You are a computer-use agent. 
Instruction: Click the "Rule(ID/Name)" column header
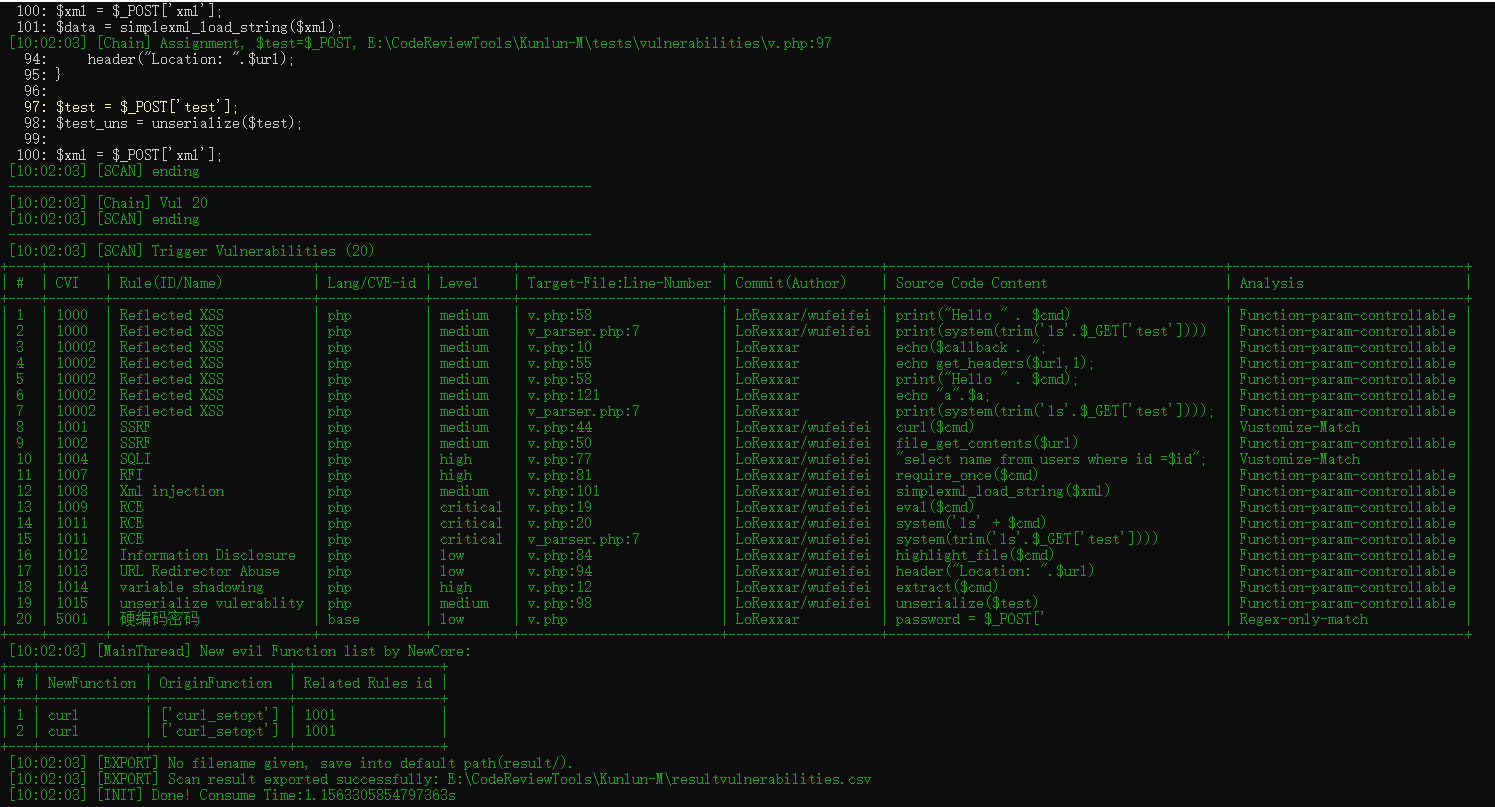tap(171, 283)
